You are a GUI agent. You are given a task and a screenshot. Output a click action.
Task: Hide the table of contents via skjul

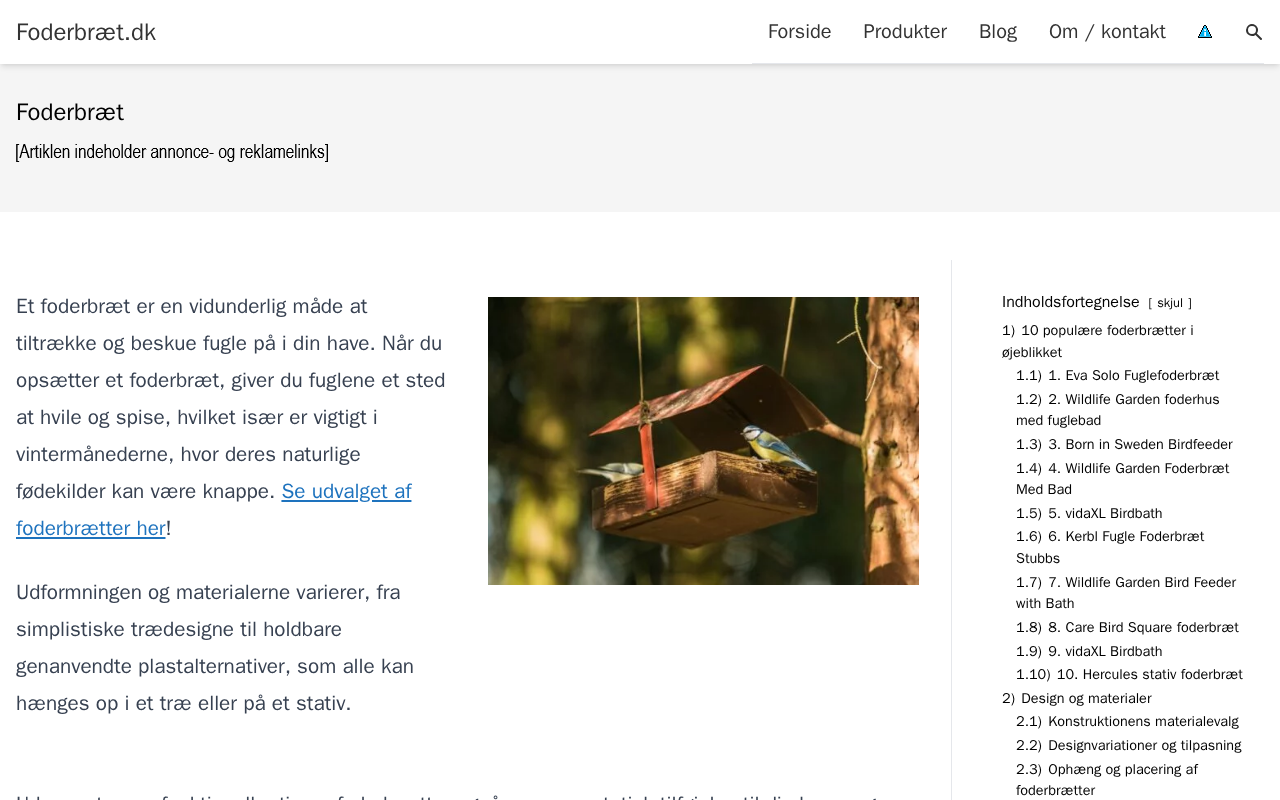coord(1170,303)
